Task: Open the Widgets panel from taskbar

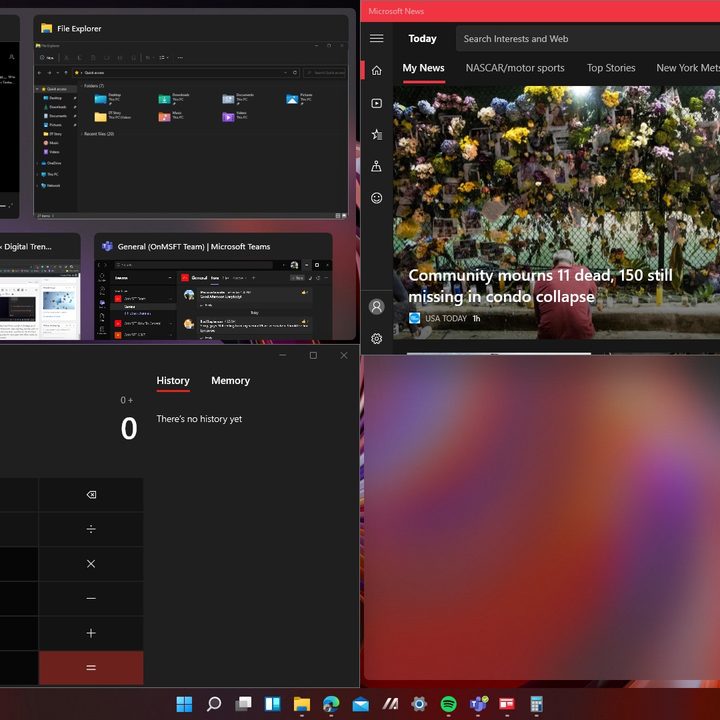Action: click(273, 703)
